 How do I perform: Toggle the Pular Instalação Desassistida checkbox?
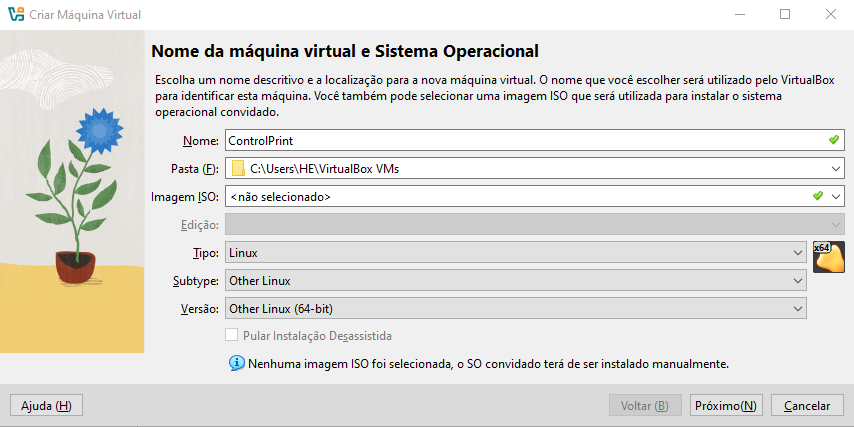pyautogui.click(x=233, y=336)
